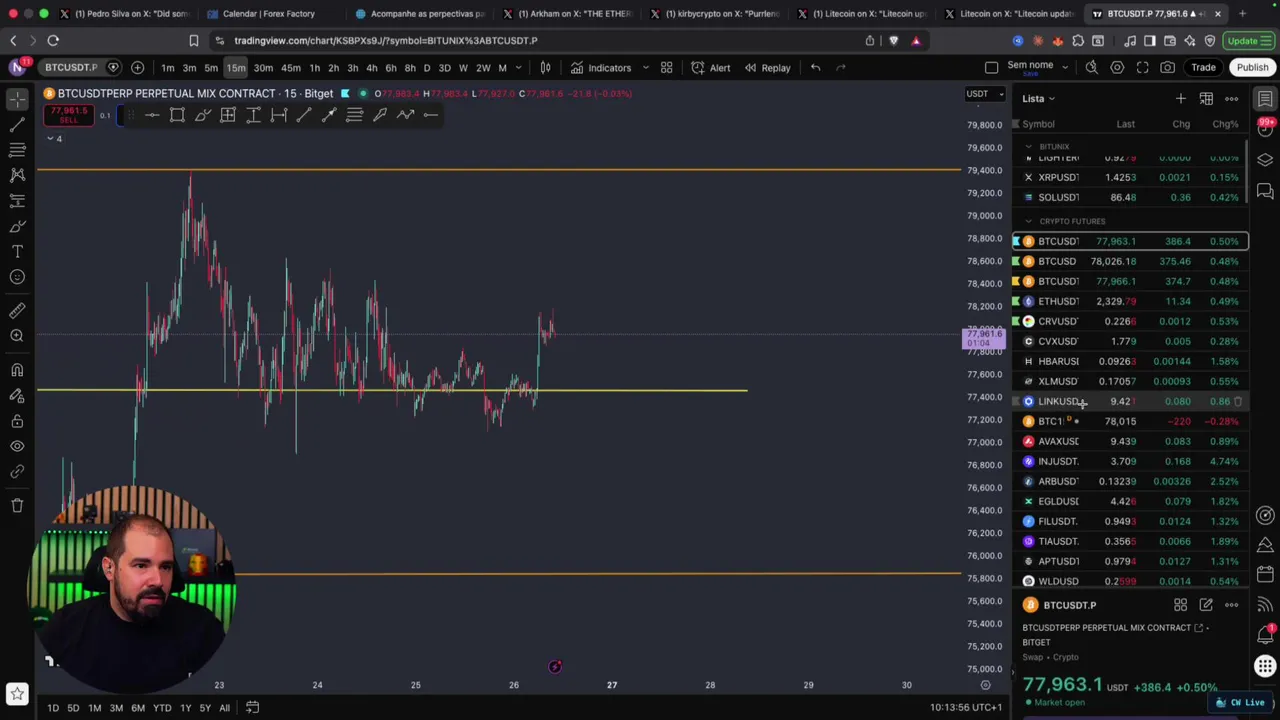The height and width of the screenshot is (720, 1280).
Task: Select LINKUSD row in watchlist
Action: [x=1131, y=401]
